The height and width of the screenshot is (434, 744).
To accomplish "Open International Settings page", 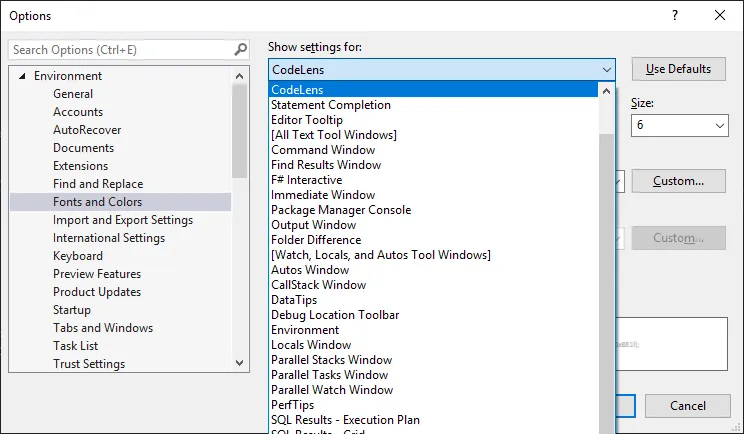I will point(109,238).
